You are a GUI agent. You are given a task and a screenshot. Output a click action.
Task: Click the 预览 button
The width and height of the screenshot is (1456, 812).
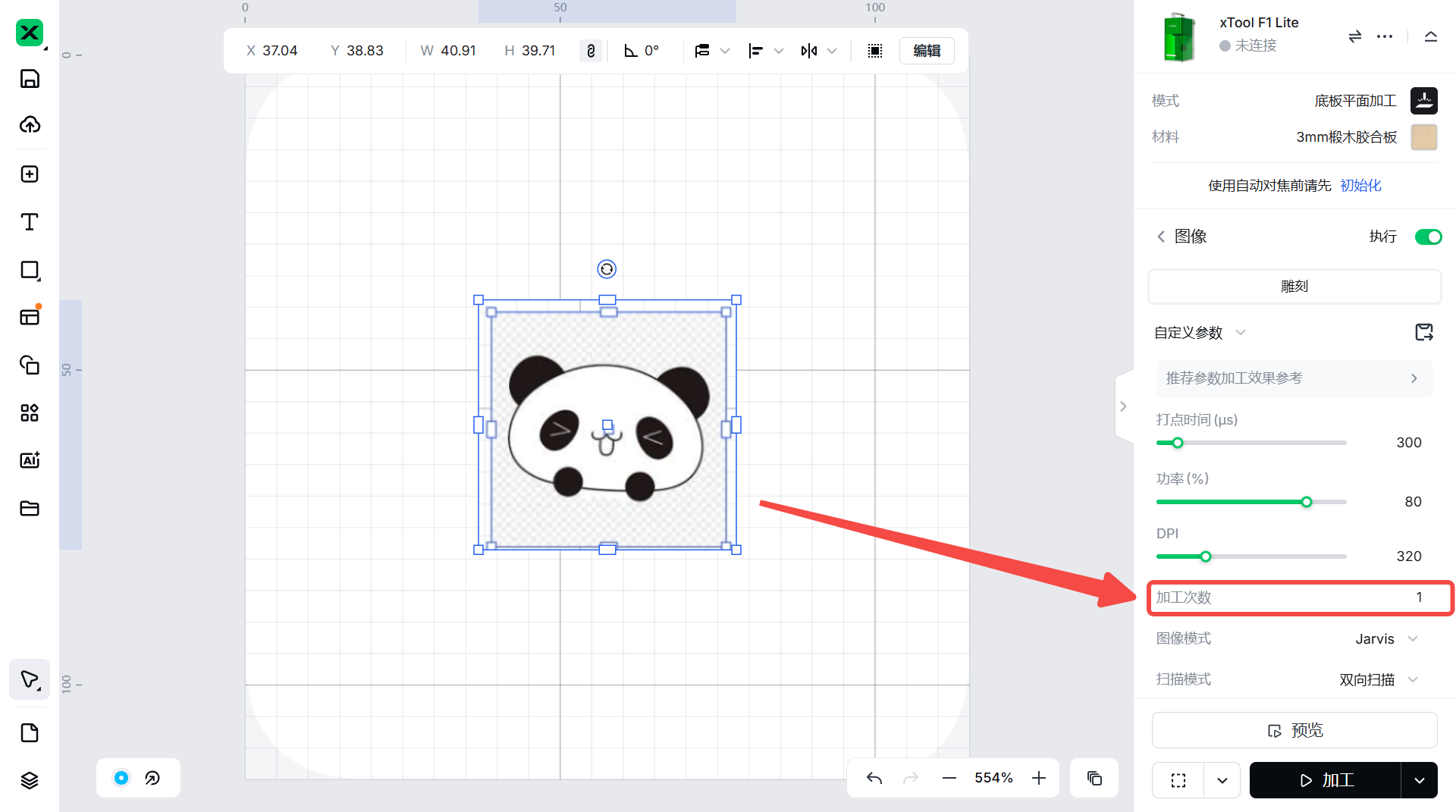point(1294,730)
